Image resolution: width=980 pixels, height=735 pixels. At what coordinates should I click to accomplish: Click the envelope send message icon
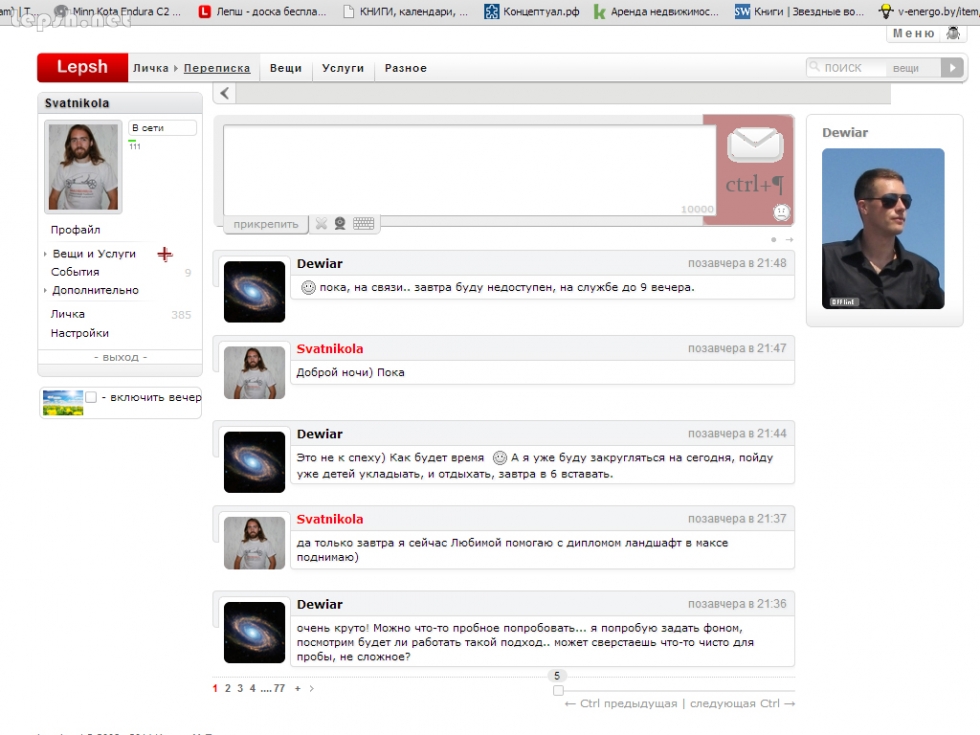click(755, 146)
